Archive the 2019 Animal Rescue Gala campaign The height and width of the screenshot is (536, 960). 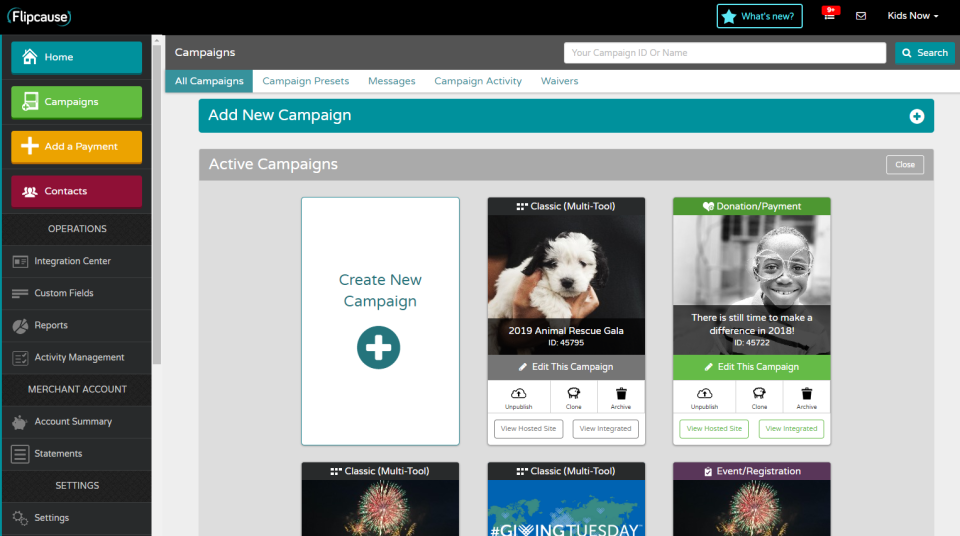pyautogui.click(x=621, y=398)
